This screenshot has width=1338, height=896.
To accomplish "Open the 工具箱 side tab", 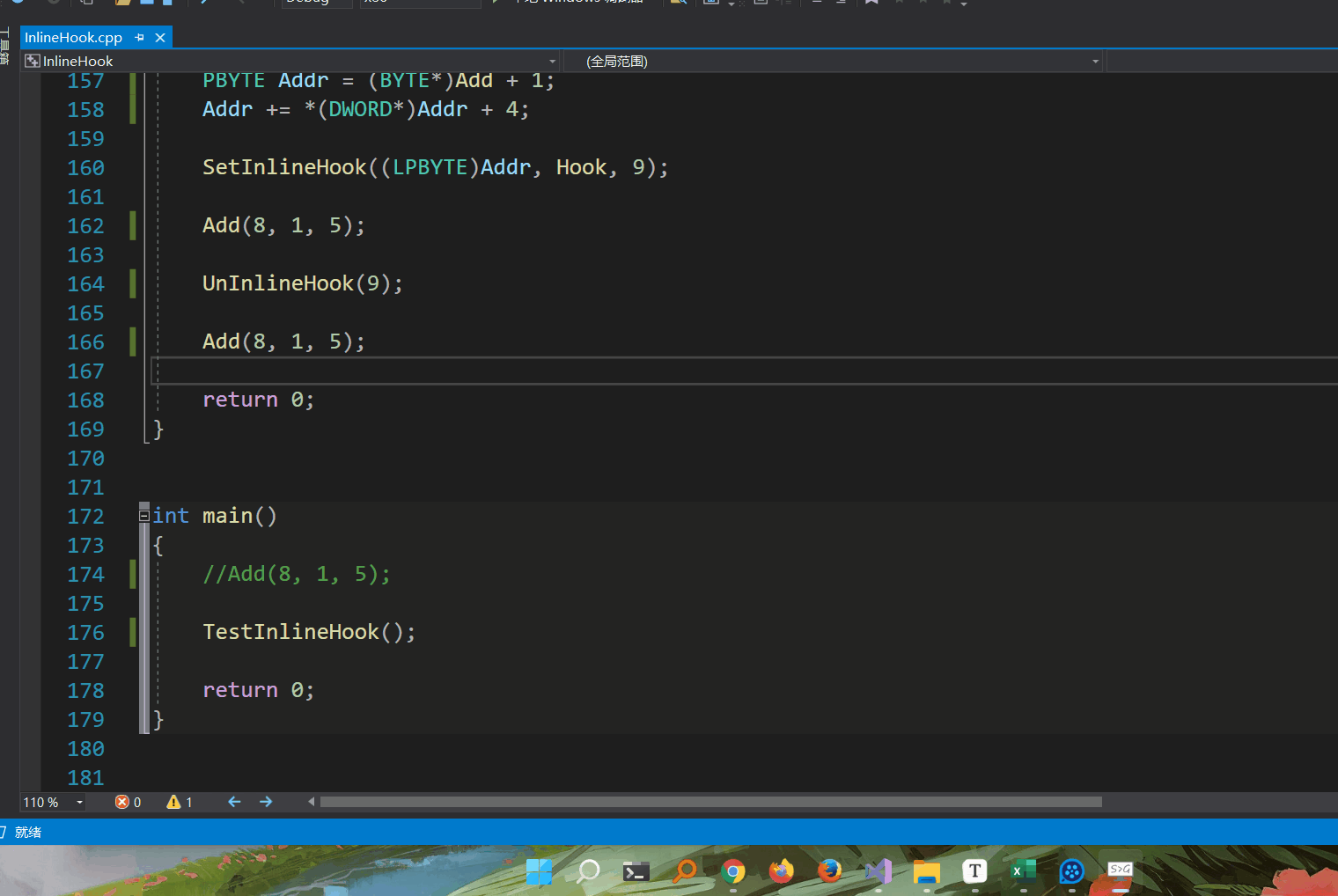I will click(x=5, y=46).
